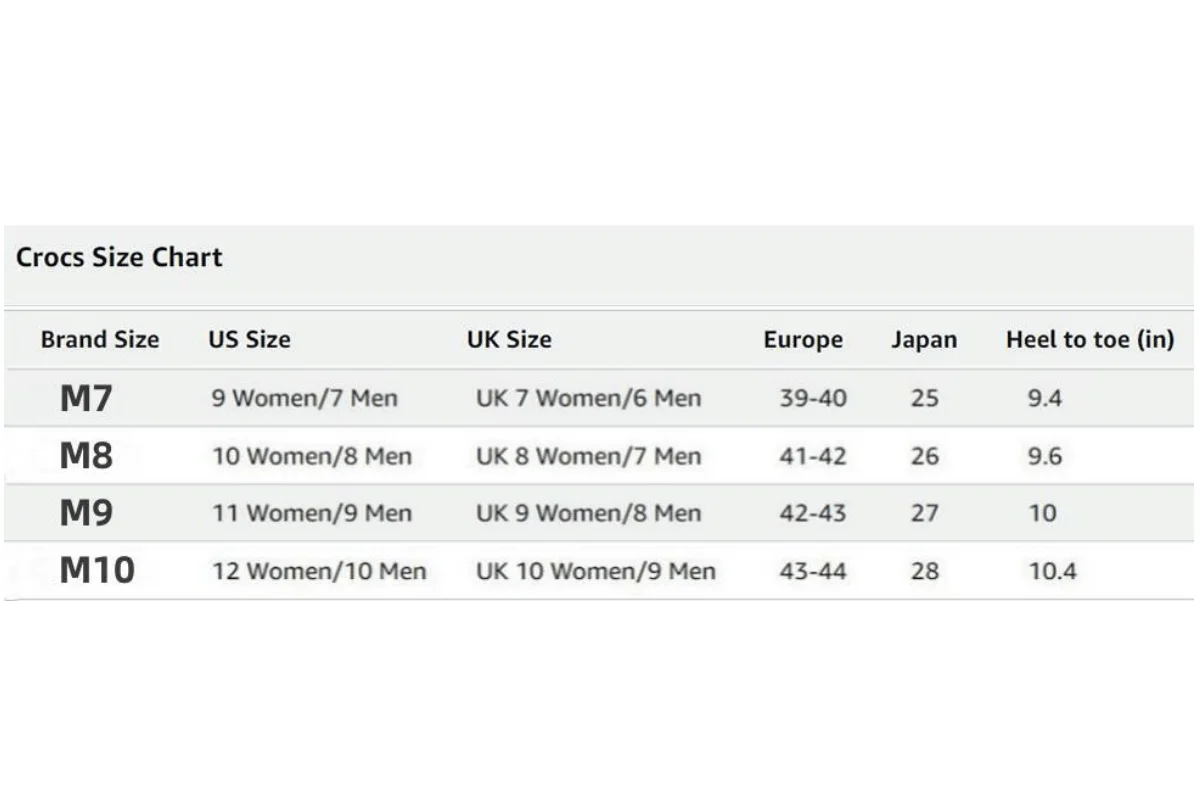Click the 10.4 heel to toe value
This screenshot has width=1200, height=800.
pos(1053,572)
